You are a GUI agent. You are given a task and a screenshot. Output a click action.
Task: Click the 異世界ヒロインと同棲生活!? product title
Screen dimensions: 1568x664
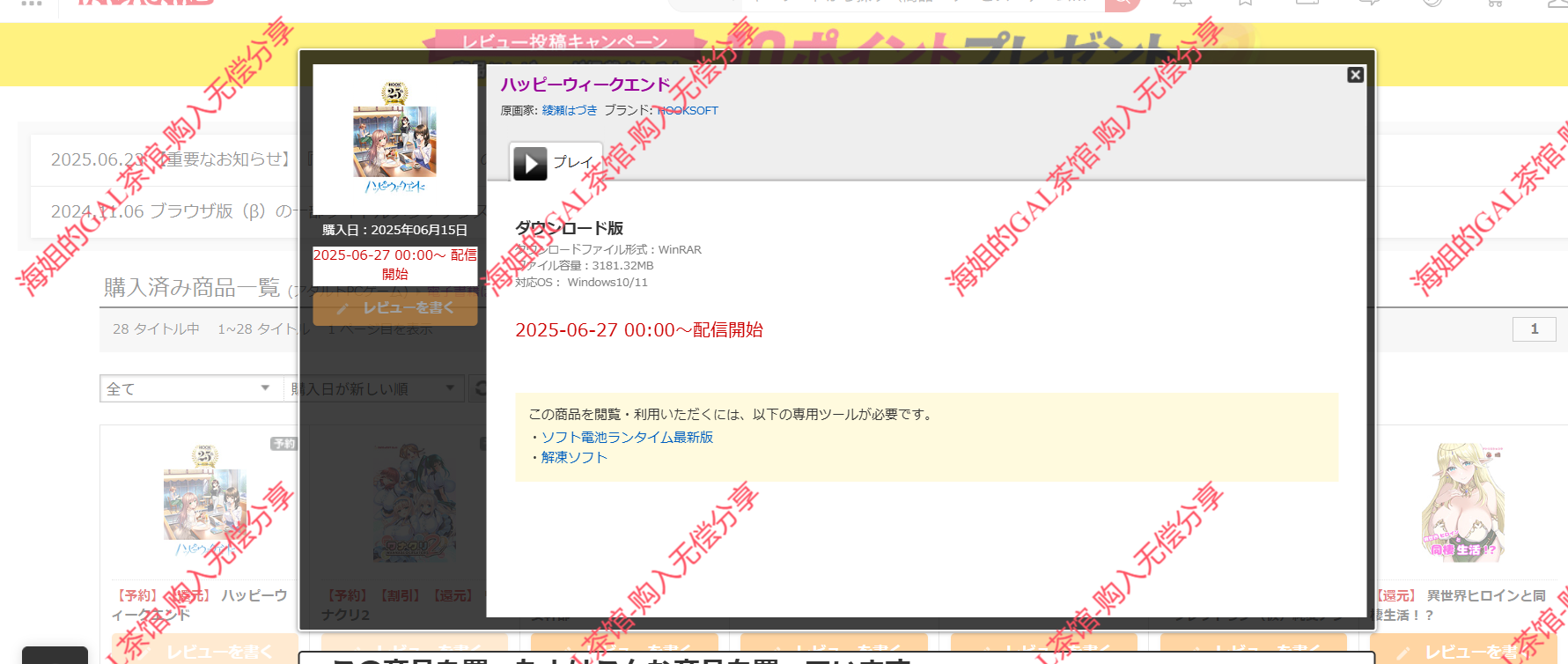click(1460, 605)
